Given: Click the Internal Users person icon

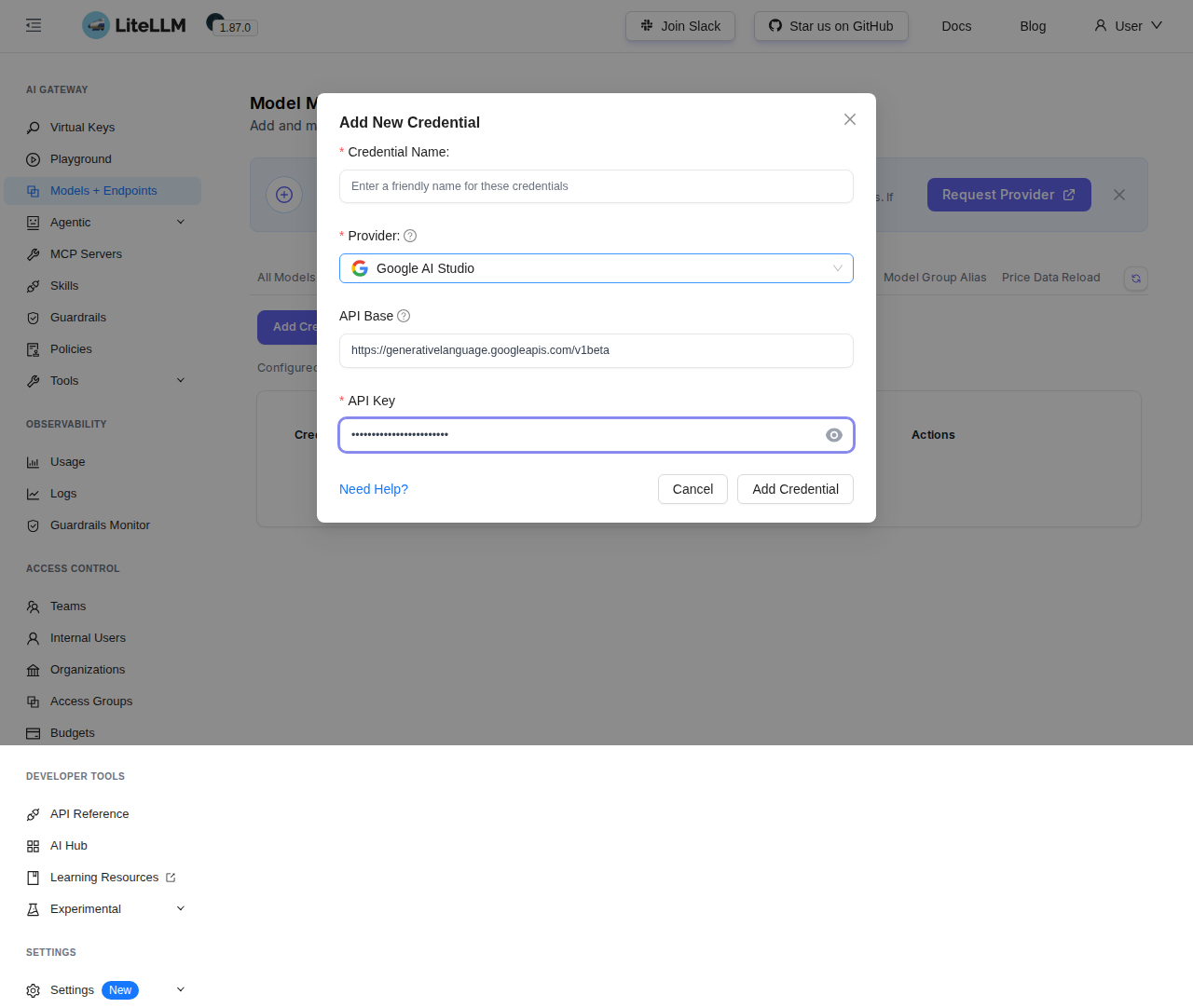Looking at the screenshot, I should coord(34,638).
